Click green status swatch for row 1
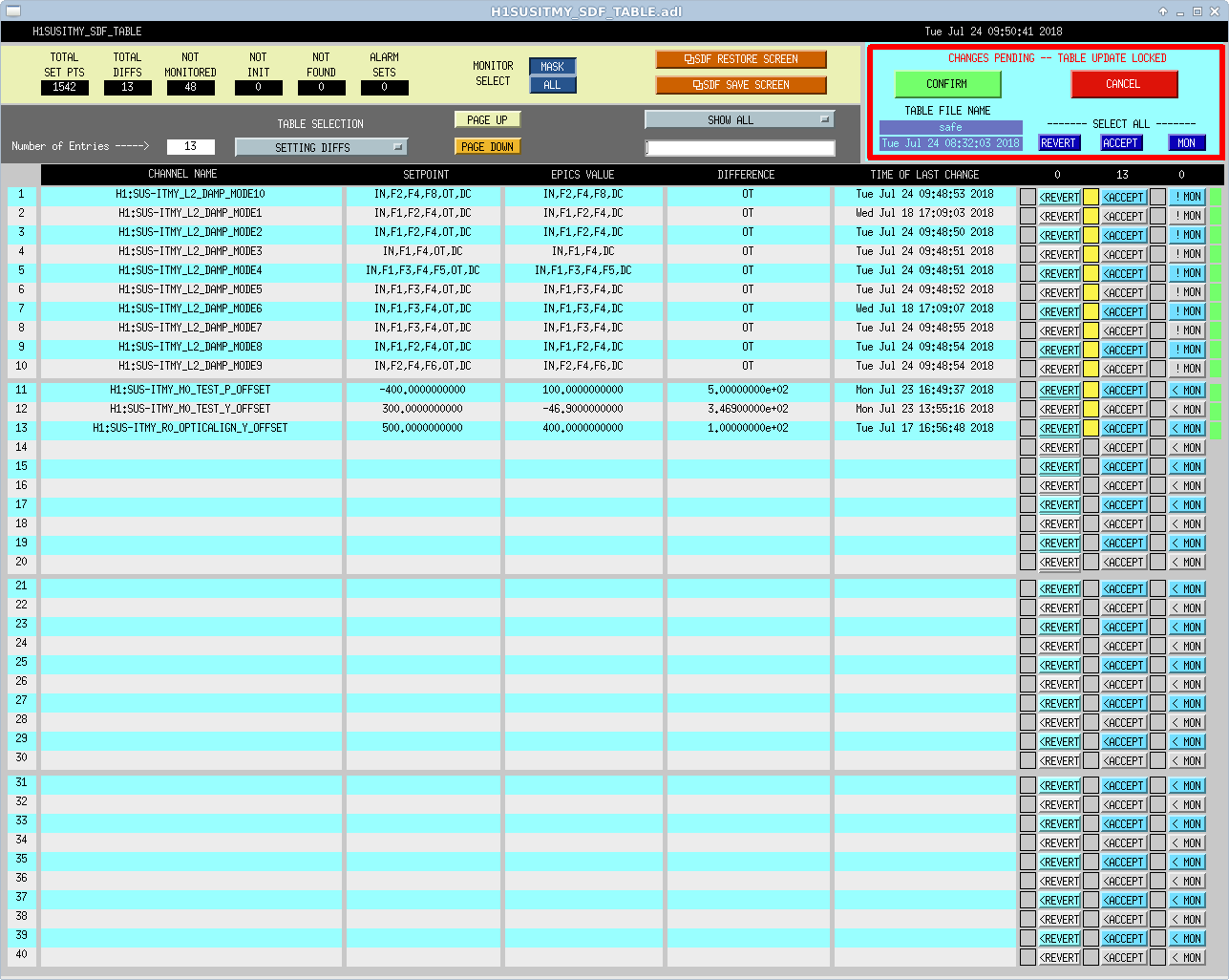Viewport: 1229px width, 980px height. (1216, 197)
